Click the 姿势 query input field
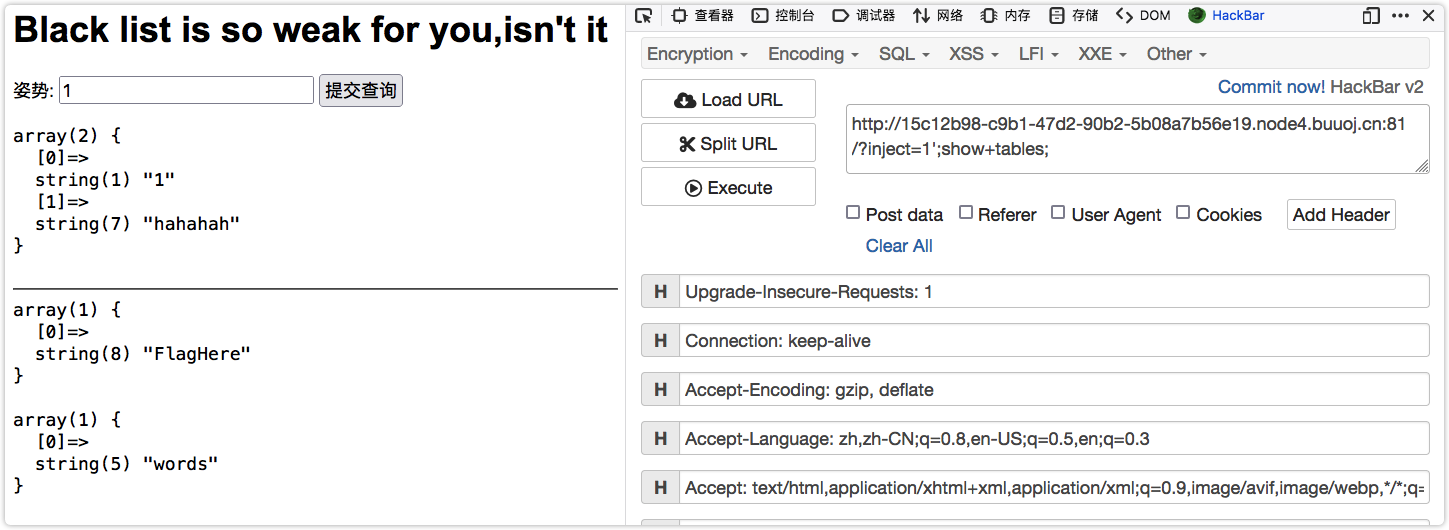Image resolution: width=1449 pixels, height=530 pixels. 187,91
